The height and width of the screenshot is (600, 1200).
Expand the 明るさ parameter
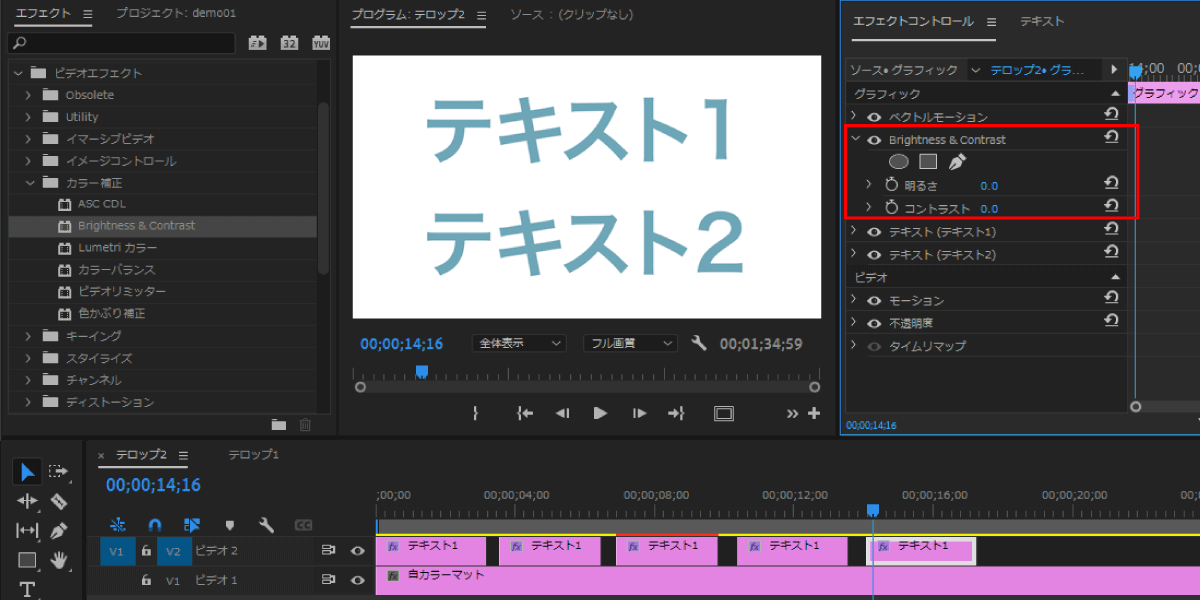point(869,185)
